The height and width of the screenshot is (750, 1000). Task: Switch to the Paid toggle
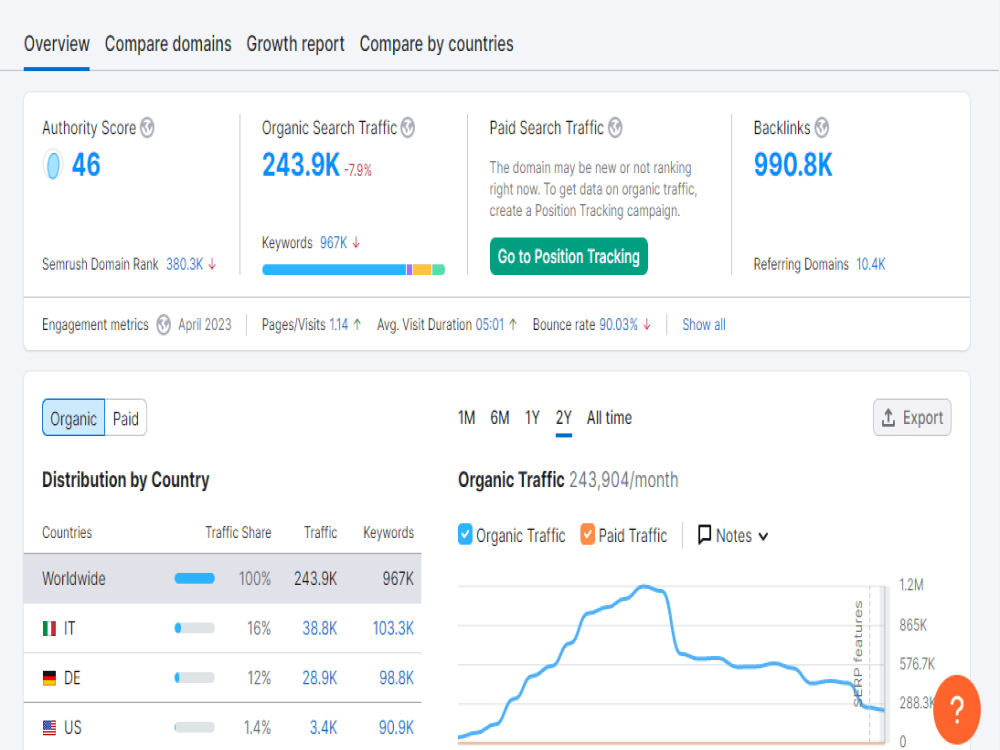[126, 418]
